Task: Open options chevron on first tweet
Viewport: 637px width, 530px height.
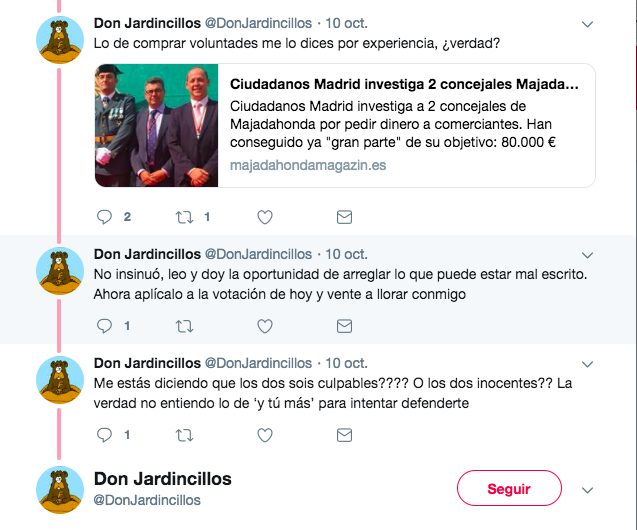Action: pyautogui.click(x=587, y=24)
